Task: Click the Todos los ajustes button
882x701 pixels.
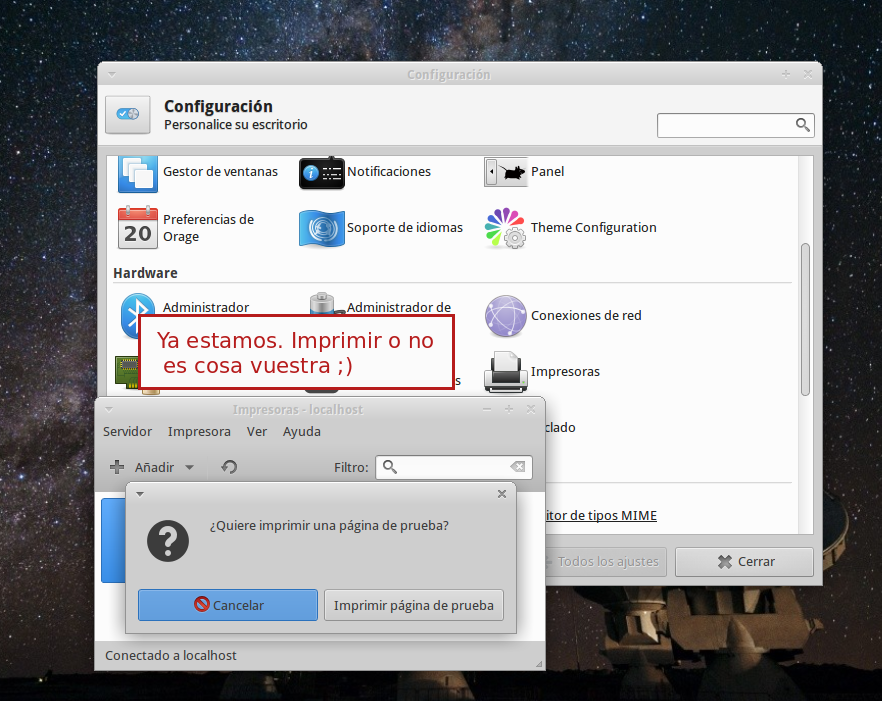Action: click(606, 561)
